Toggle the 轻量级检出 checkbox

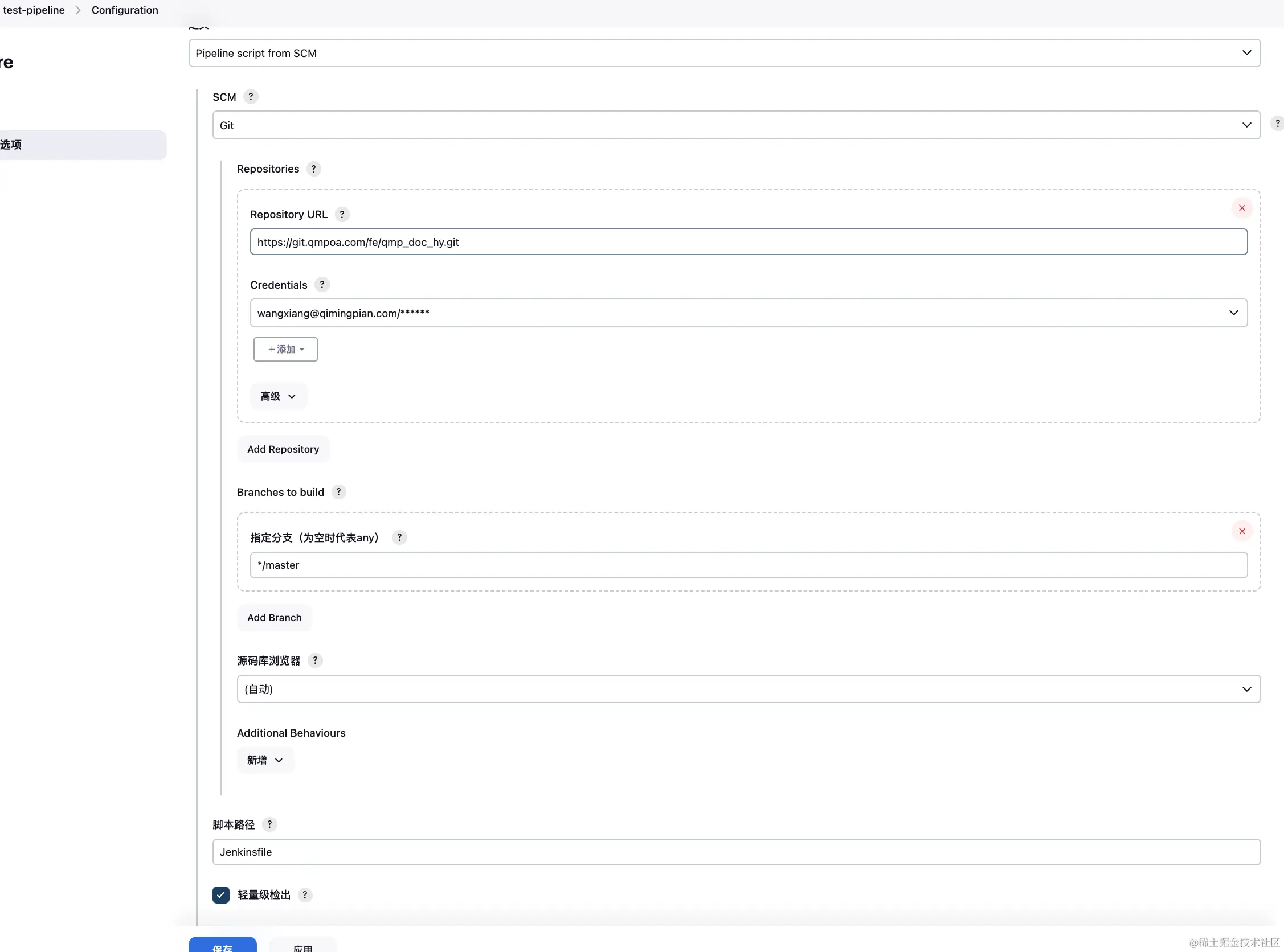[220, 893]
